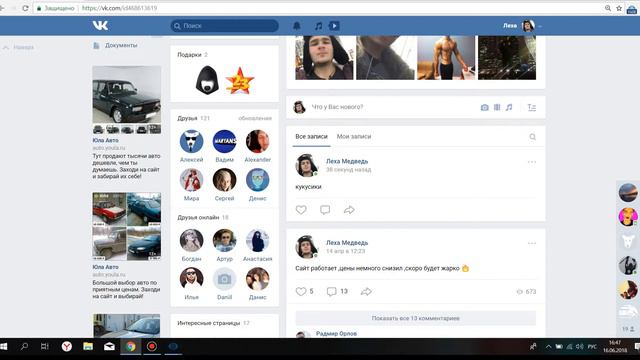Click the 'Что у Вас нового?' post field
Image resolution: width=640 pixels, height=360 pixels.
pos(337,107)
